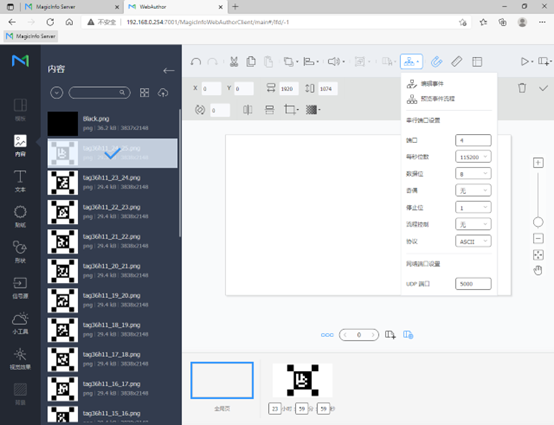Click the Cut scissors icon
554x425 pixels.
coord(234,62)
